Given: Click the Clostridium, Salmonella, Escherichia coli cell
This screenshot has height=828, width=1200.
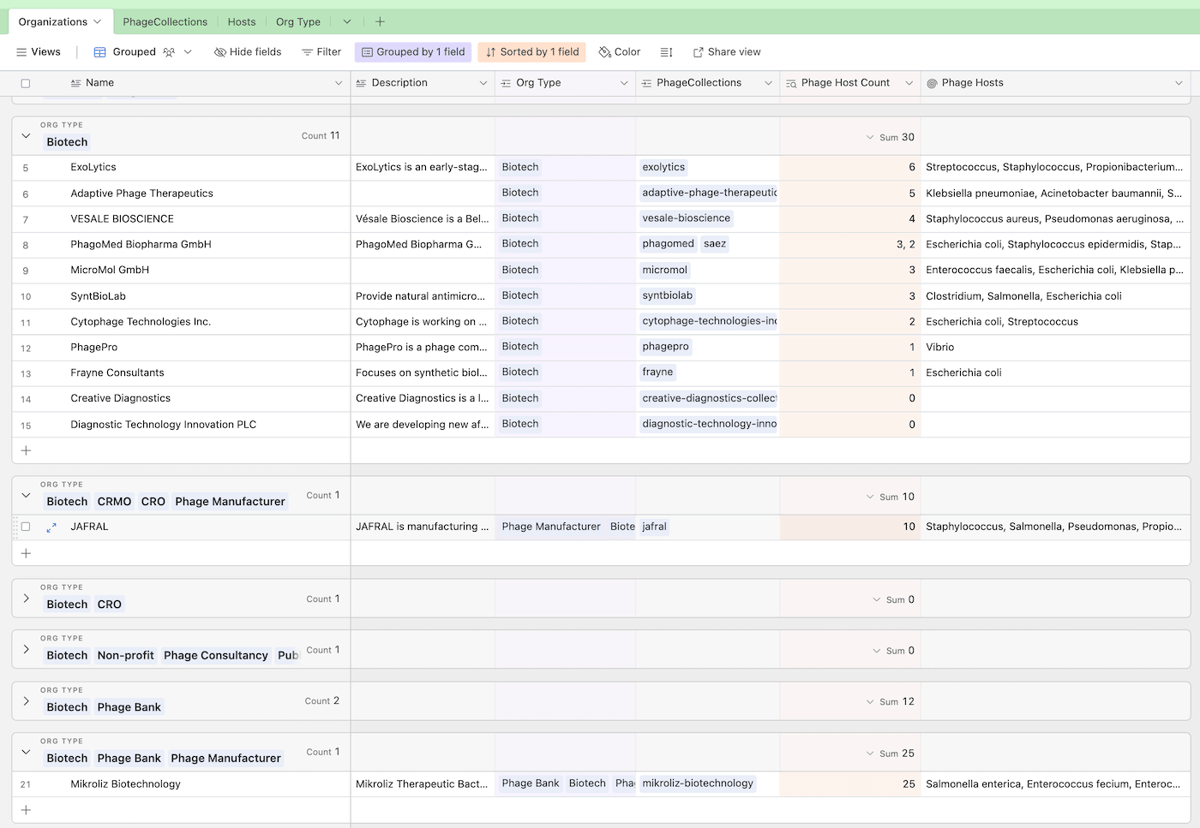Looking at the screenshot, I should pos(1056,296).
